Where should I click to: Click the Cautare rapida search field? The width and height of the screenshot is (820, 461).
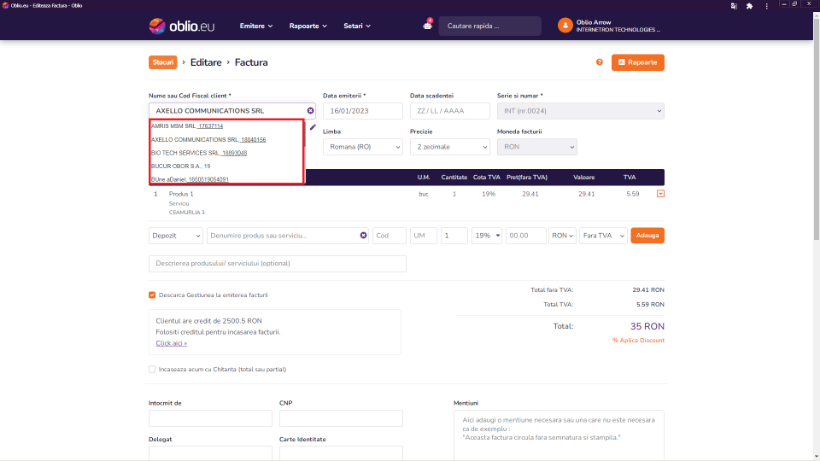click(490, 25)
